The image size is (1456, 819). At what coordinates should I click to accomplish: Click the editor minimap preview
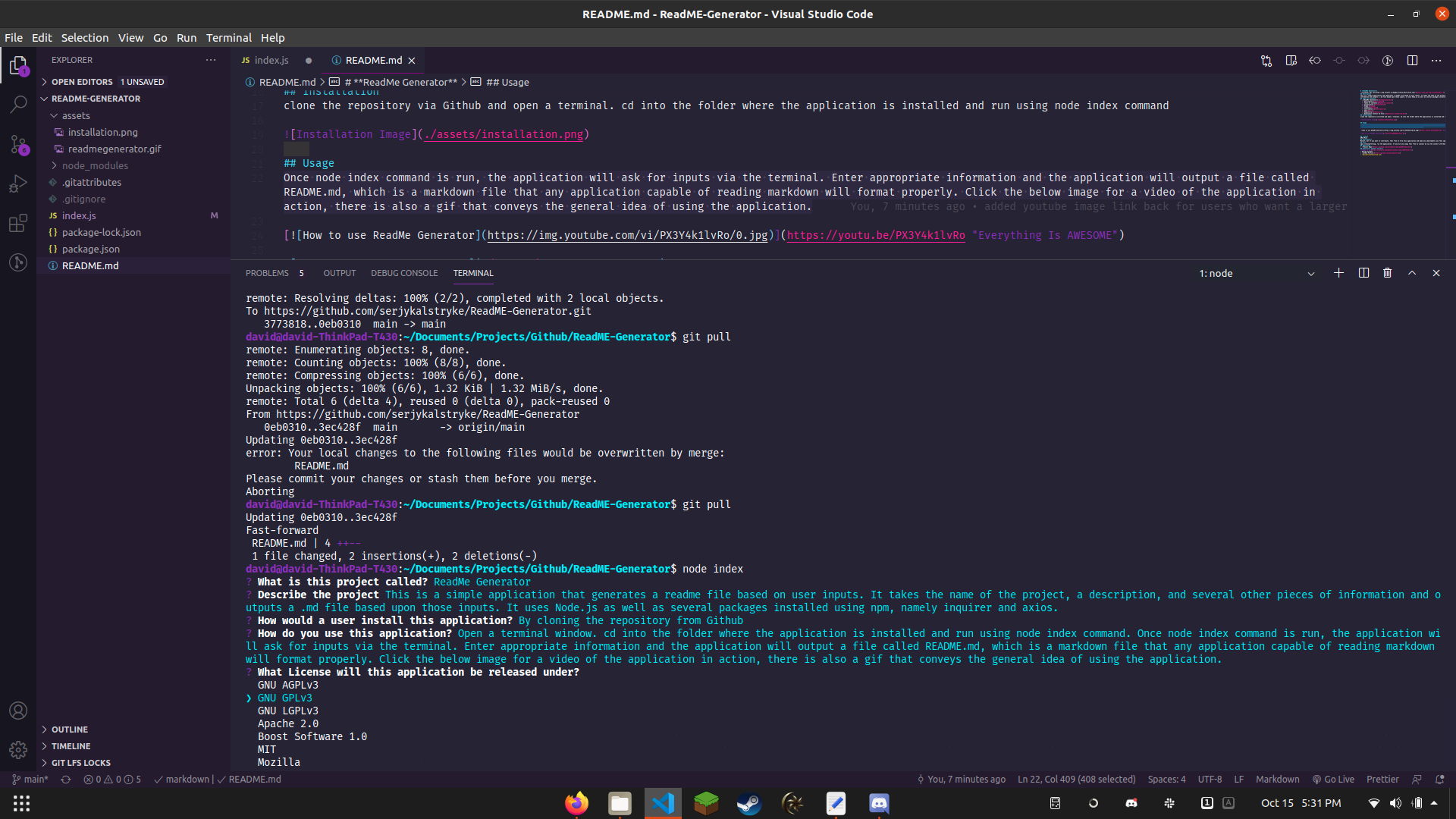pyautogui.click(x=1401, y=123)
